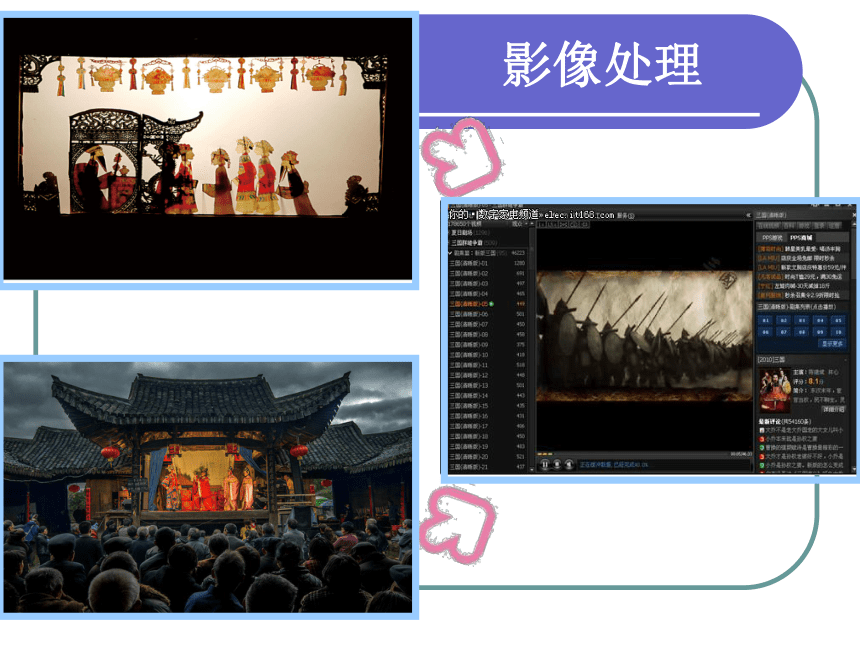Click the playlist vertical scrollbar
Screen dimensions: 860x645
(x=531, y=346)
